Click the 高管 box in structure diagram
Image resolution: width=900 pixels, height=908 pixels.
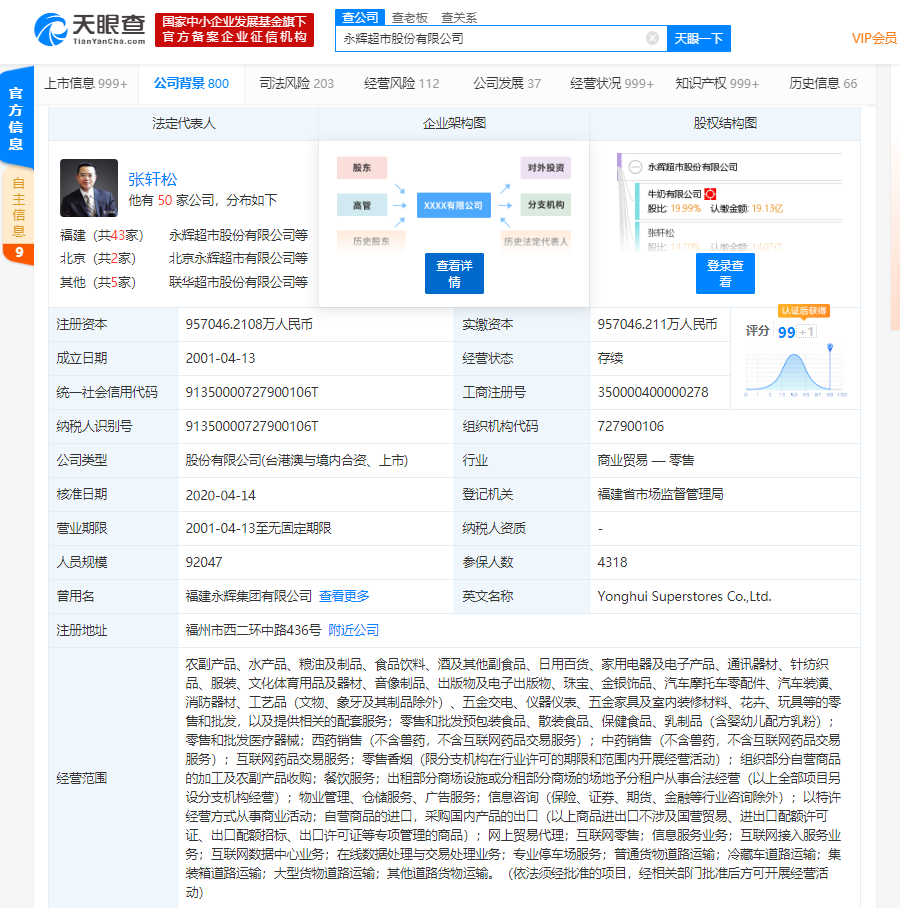pyautogui.click(x=362, y=205)
